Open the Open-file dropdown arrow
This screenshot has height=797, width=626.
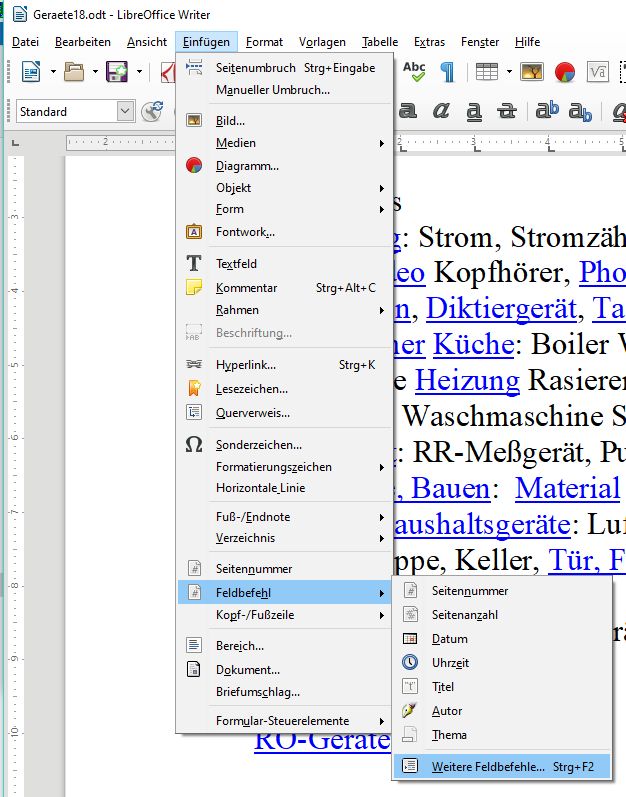point(95,72)
